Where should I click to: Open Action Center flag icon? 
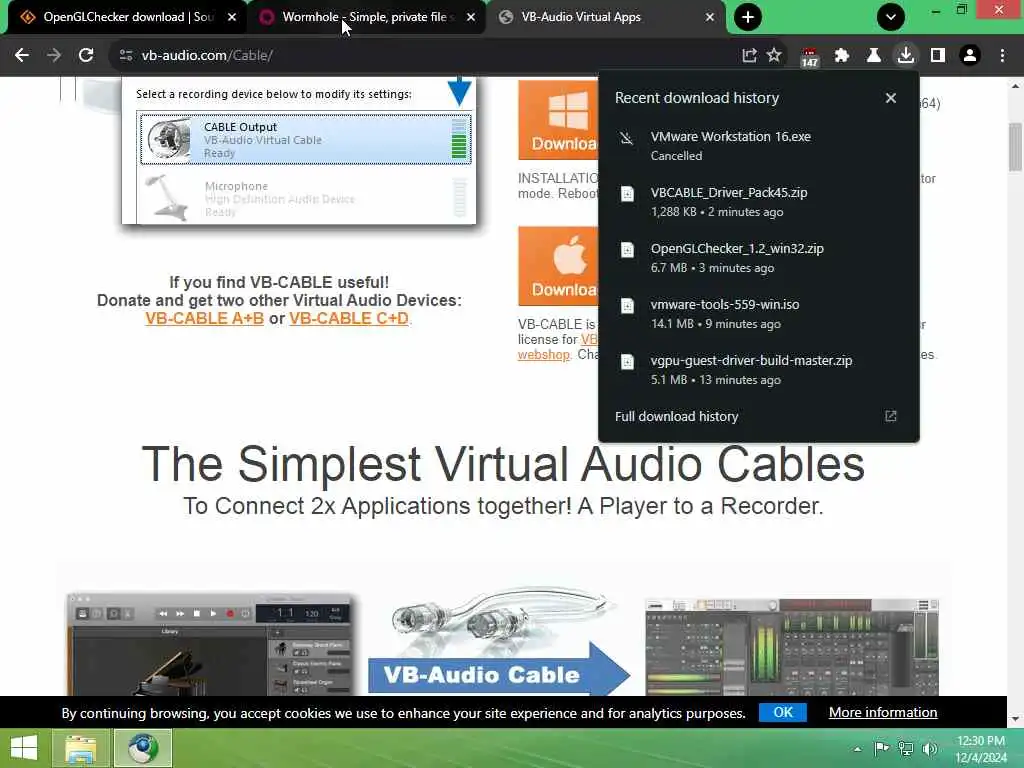882,748
